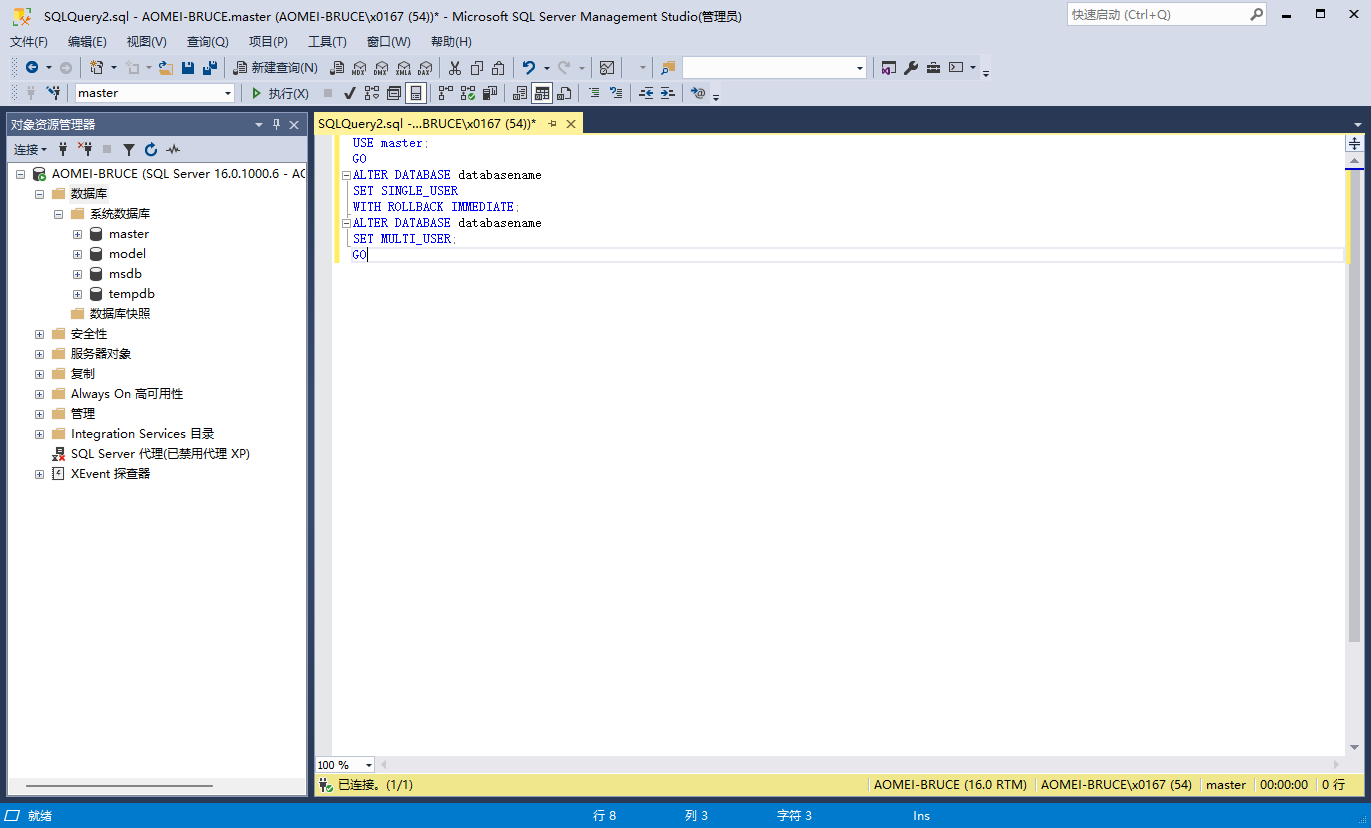Screen dimensions: 1371x828
Task: Expand the 服务器对象 folder
Action: 39,354
